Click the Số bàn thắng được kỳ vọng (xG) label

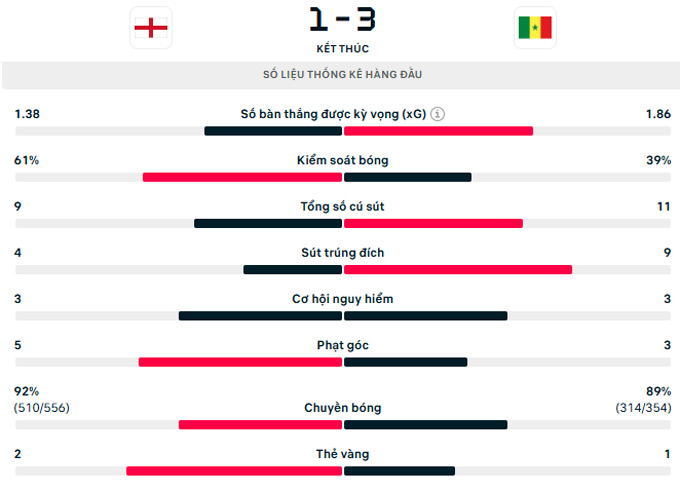tap(333, 114)
